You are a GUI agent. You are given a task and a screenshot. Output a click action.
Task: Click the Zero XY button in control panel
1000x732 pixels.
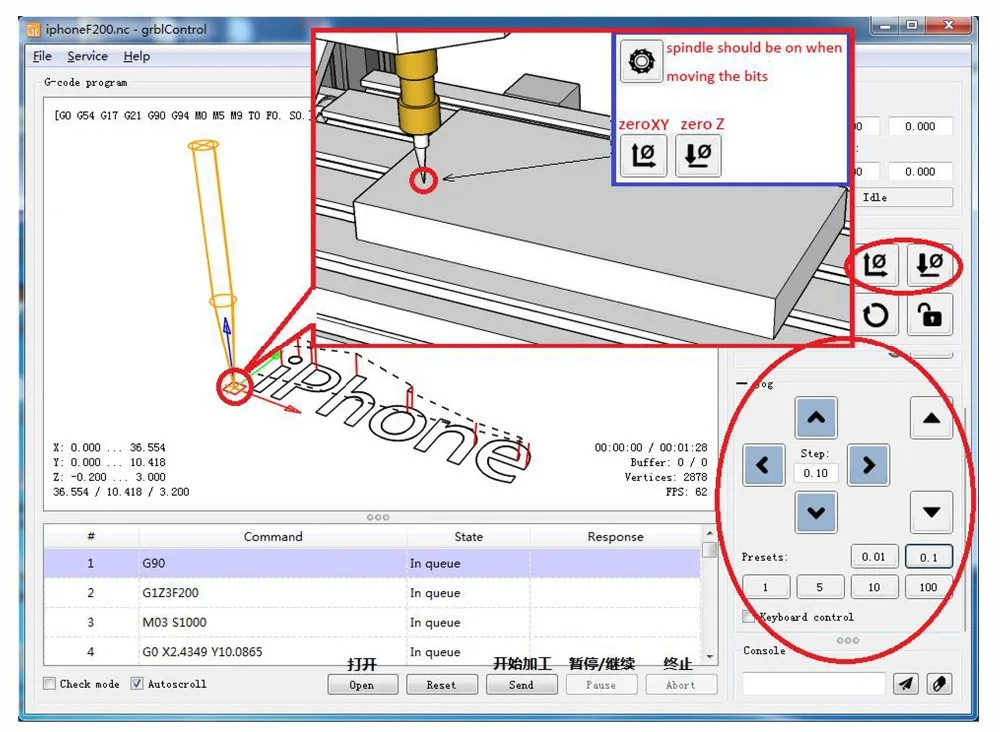click(876, 265)
